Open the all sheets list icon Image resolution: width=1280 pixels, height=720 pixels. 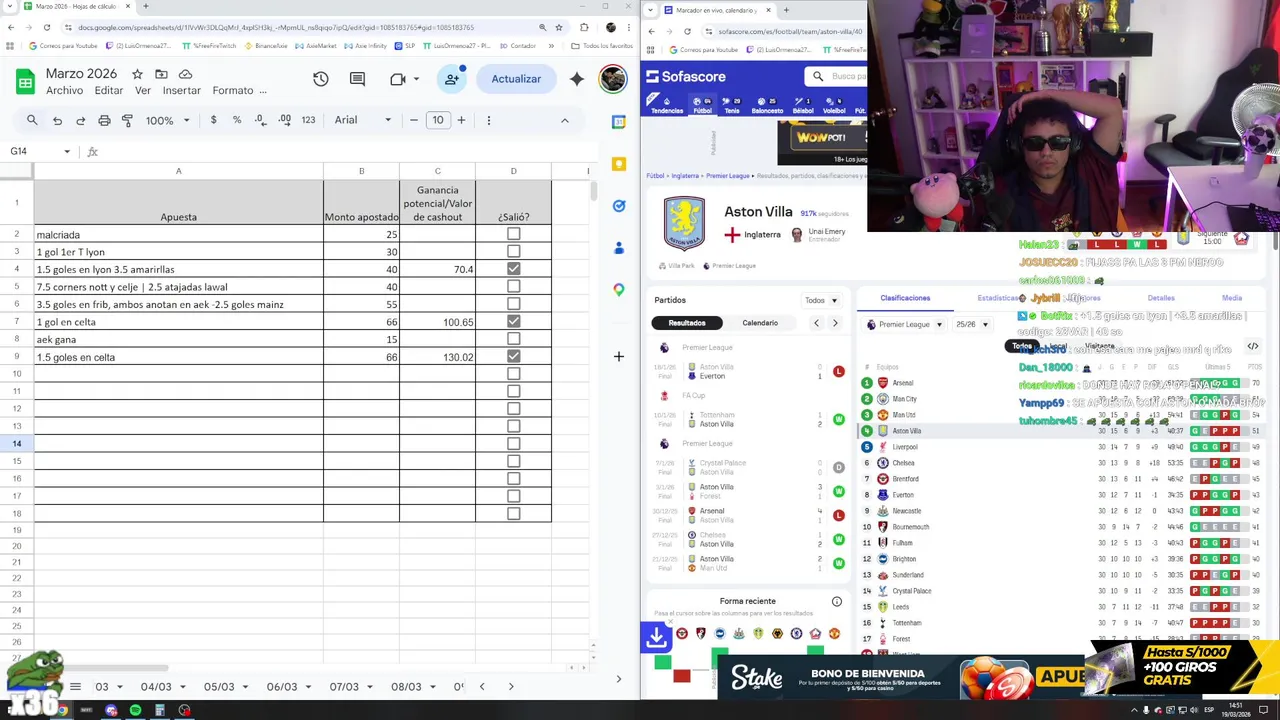pos(75,687)
